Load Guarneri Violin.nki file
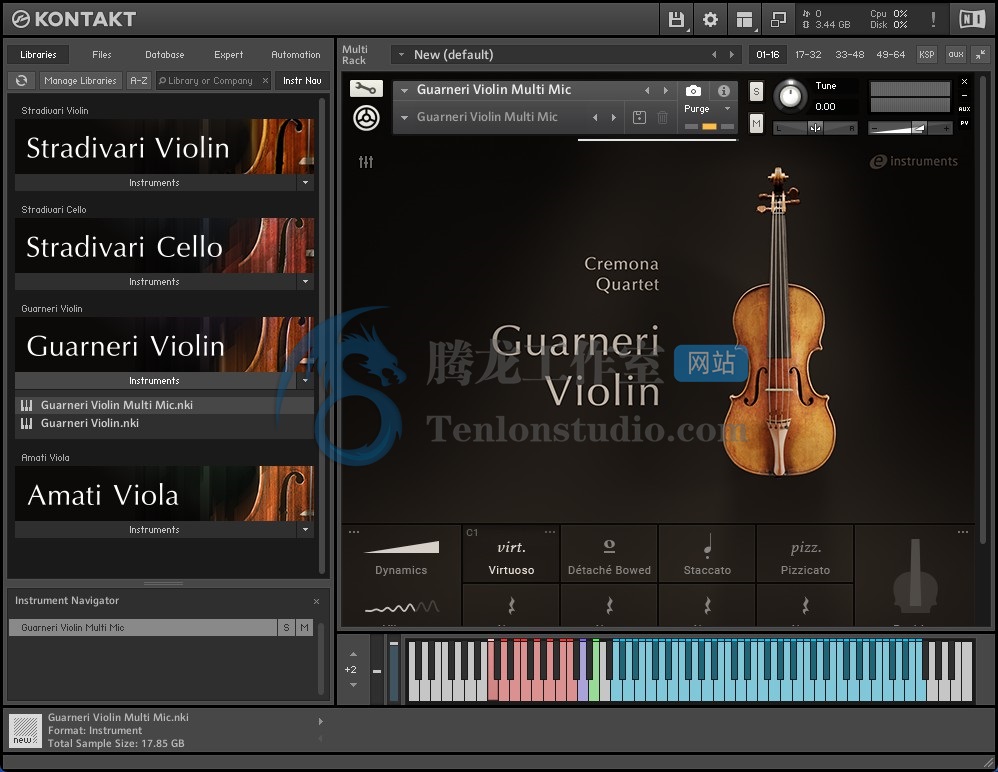 point(164,423)
